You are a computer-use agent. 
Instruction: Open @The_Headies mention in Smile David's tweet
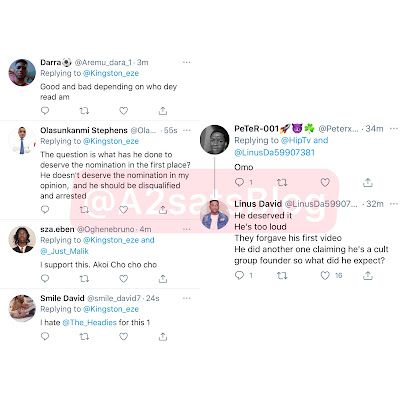tap(89, 322)
